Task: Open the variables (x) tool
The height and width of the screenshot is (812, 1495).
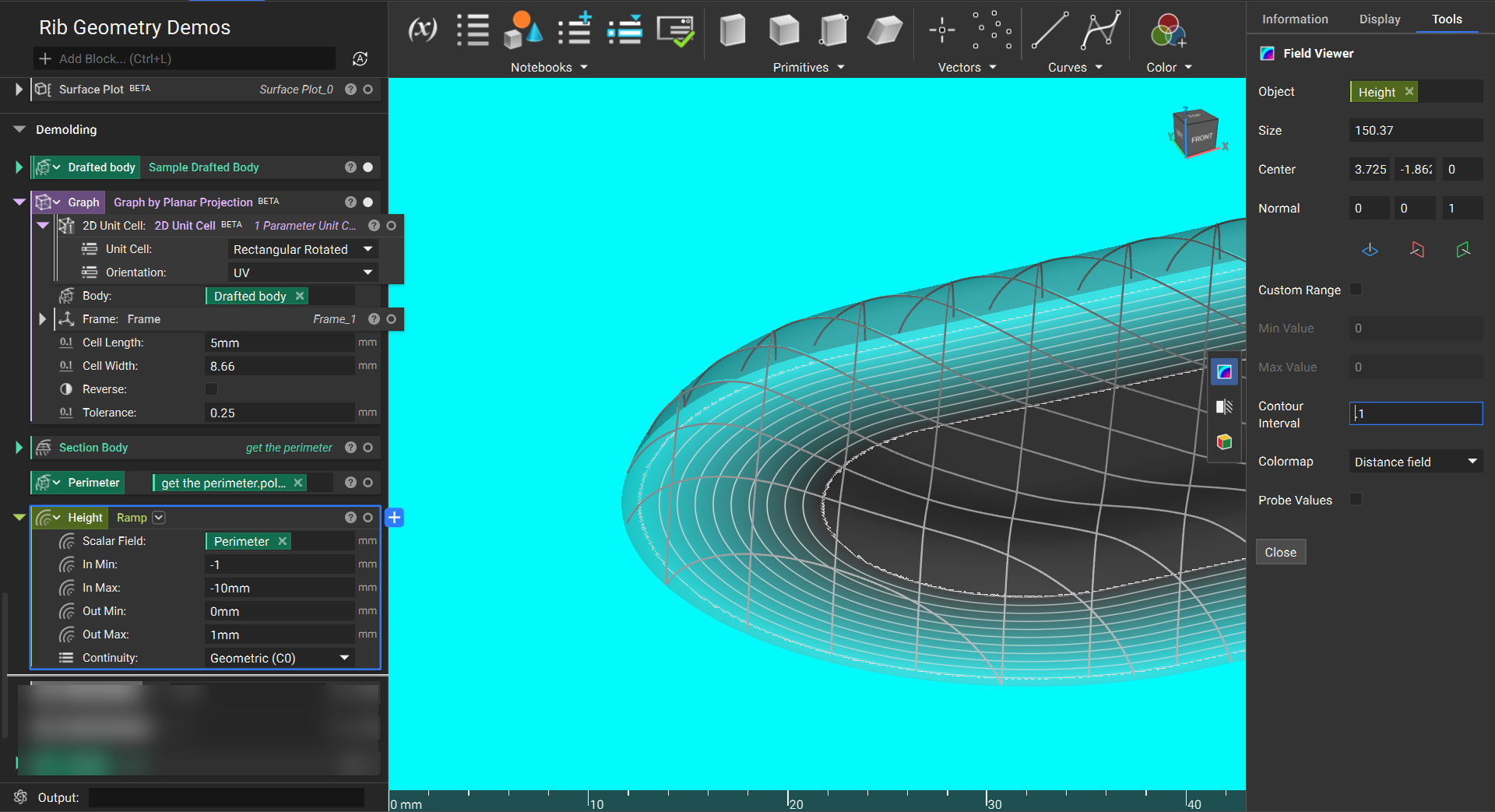Action: pyautogui.click(x=422, y=30)
